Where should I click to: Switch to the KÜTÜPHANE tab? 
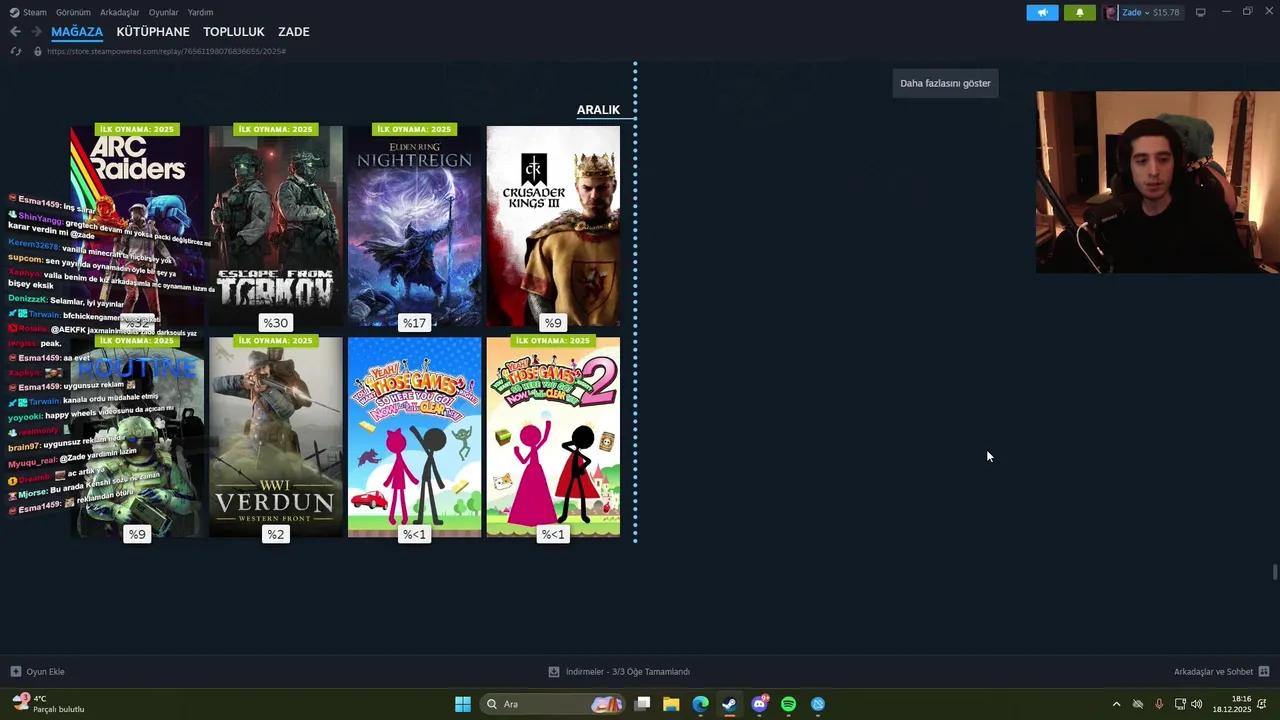(153, 32)
